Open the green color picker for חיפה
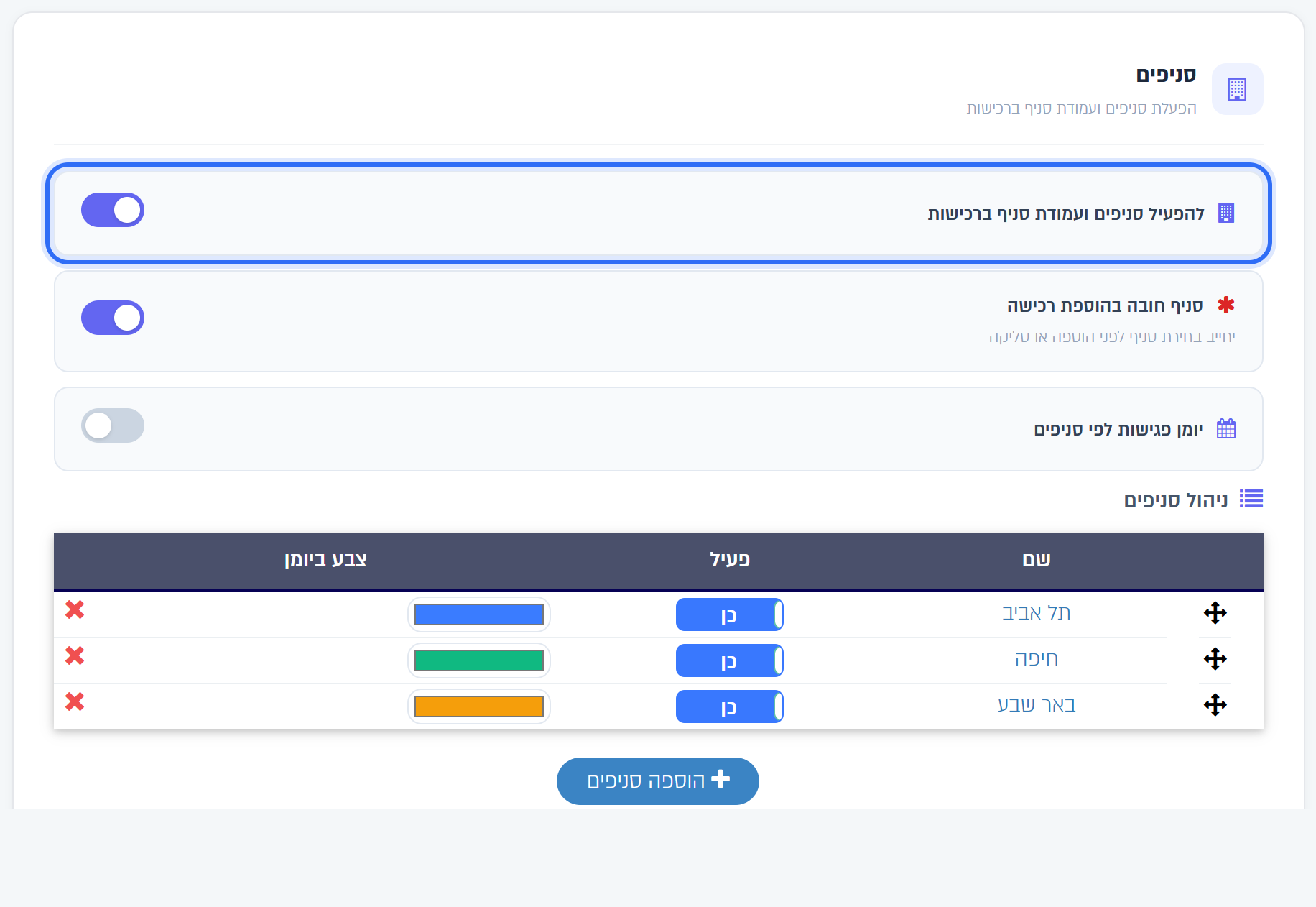The width and height of the screenshot is (1316, 907). (x=479, y=660)
